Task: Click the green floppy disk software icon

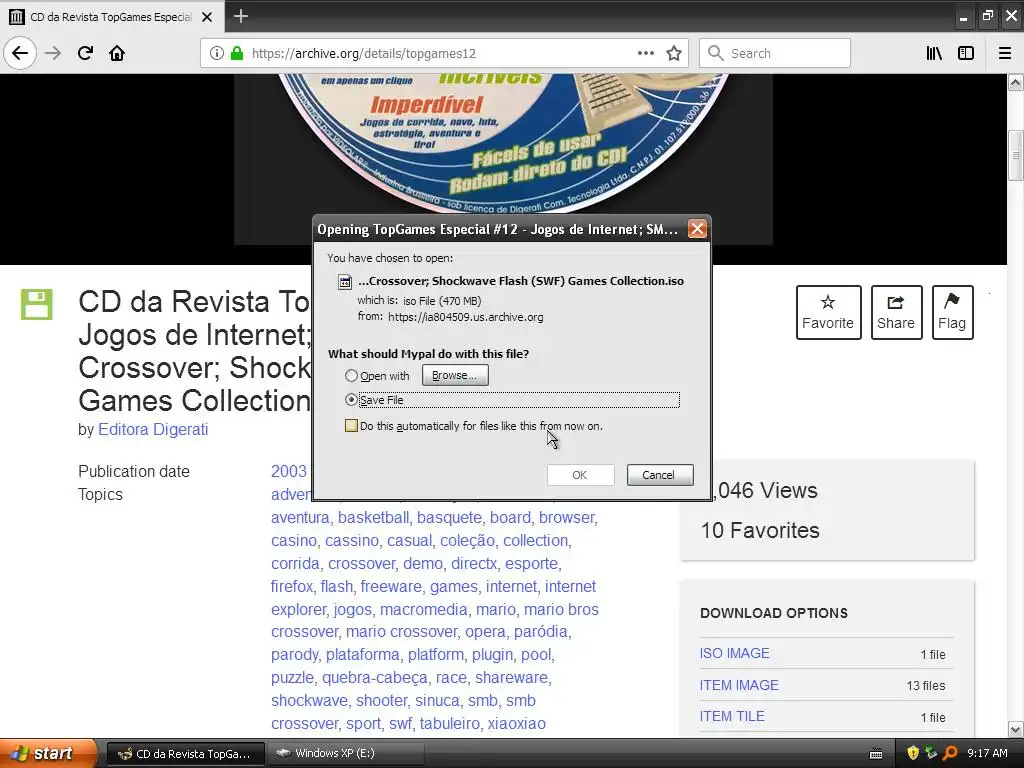Action: 37,304
